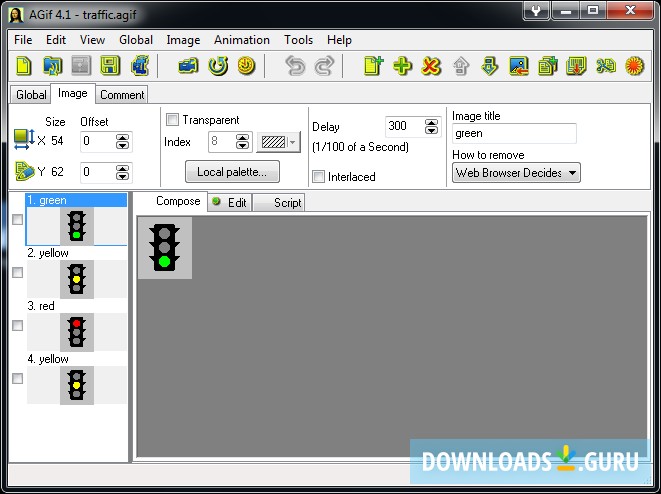Open the Global menu in the menu bar

coord(136,40)
